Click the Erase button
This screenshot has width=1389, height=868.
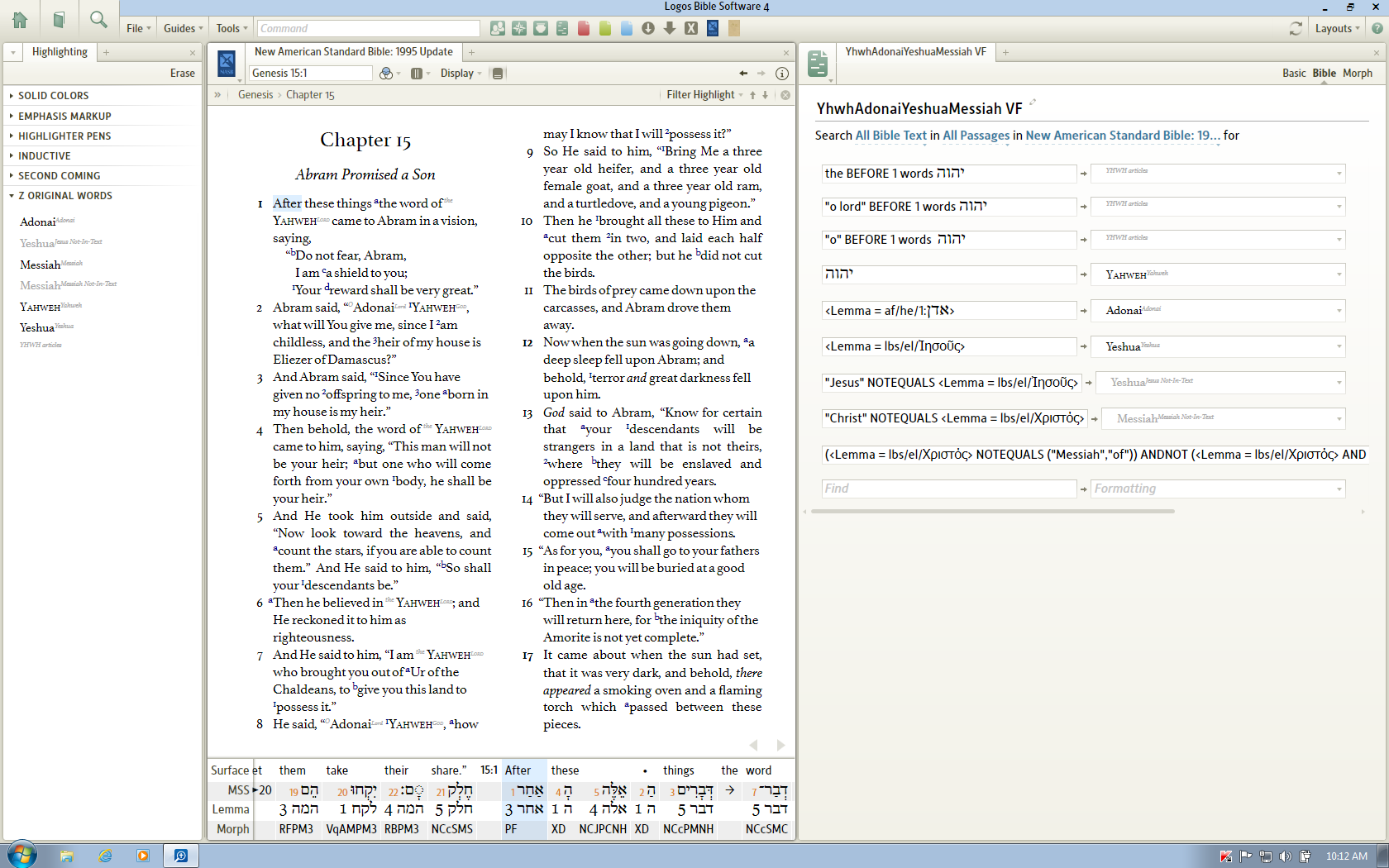click(x=182, y=74)
